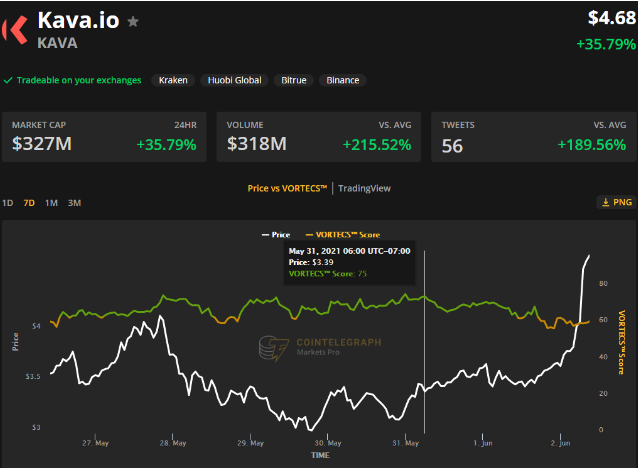Switch to TradingView chart tab
The image size is (638, 468).
point(364,188)
